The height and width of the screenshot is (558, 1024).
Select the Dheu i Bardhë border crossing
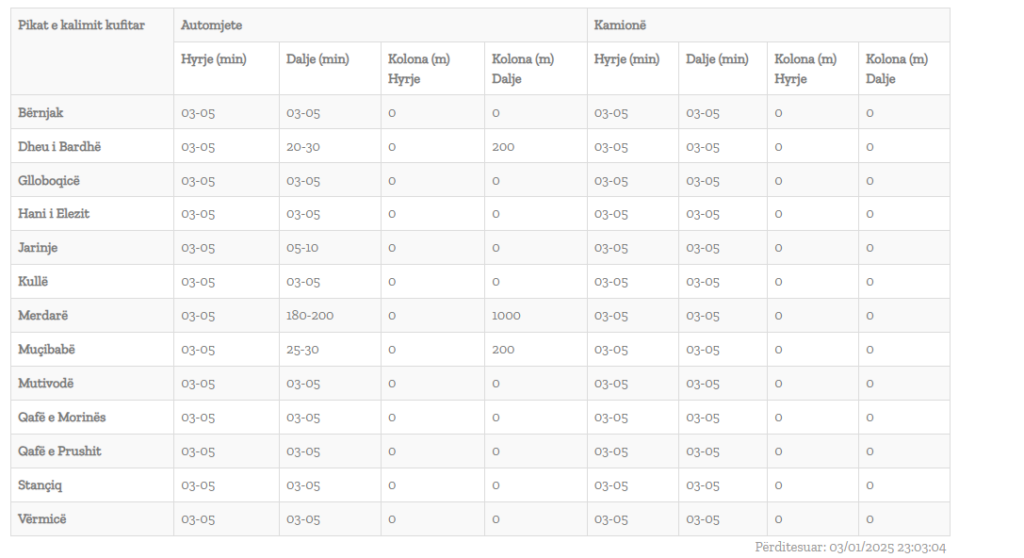[x=59, y=146]
